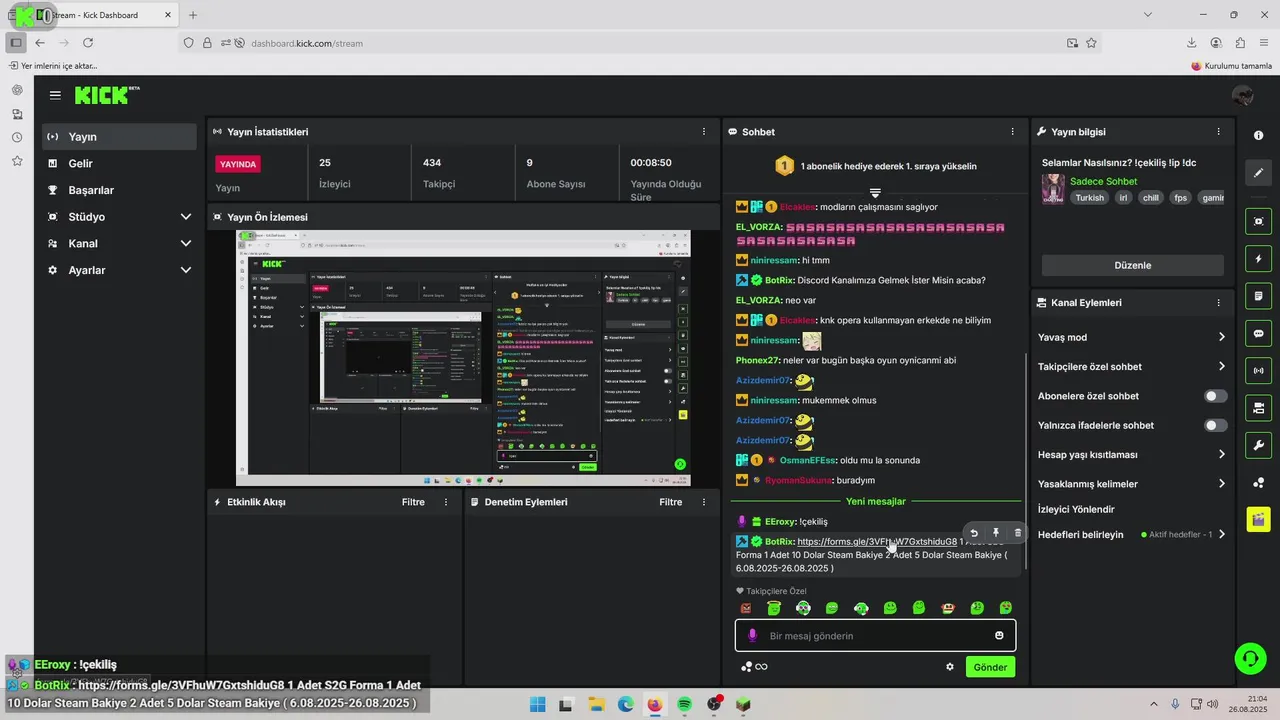The height and width of the screenshot is (720, 1280).
Task: Click the lightning bolt icon in right rail
Action: point(1258,259)
